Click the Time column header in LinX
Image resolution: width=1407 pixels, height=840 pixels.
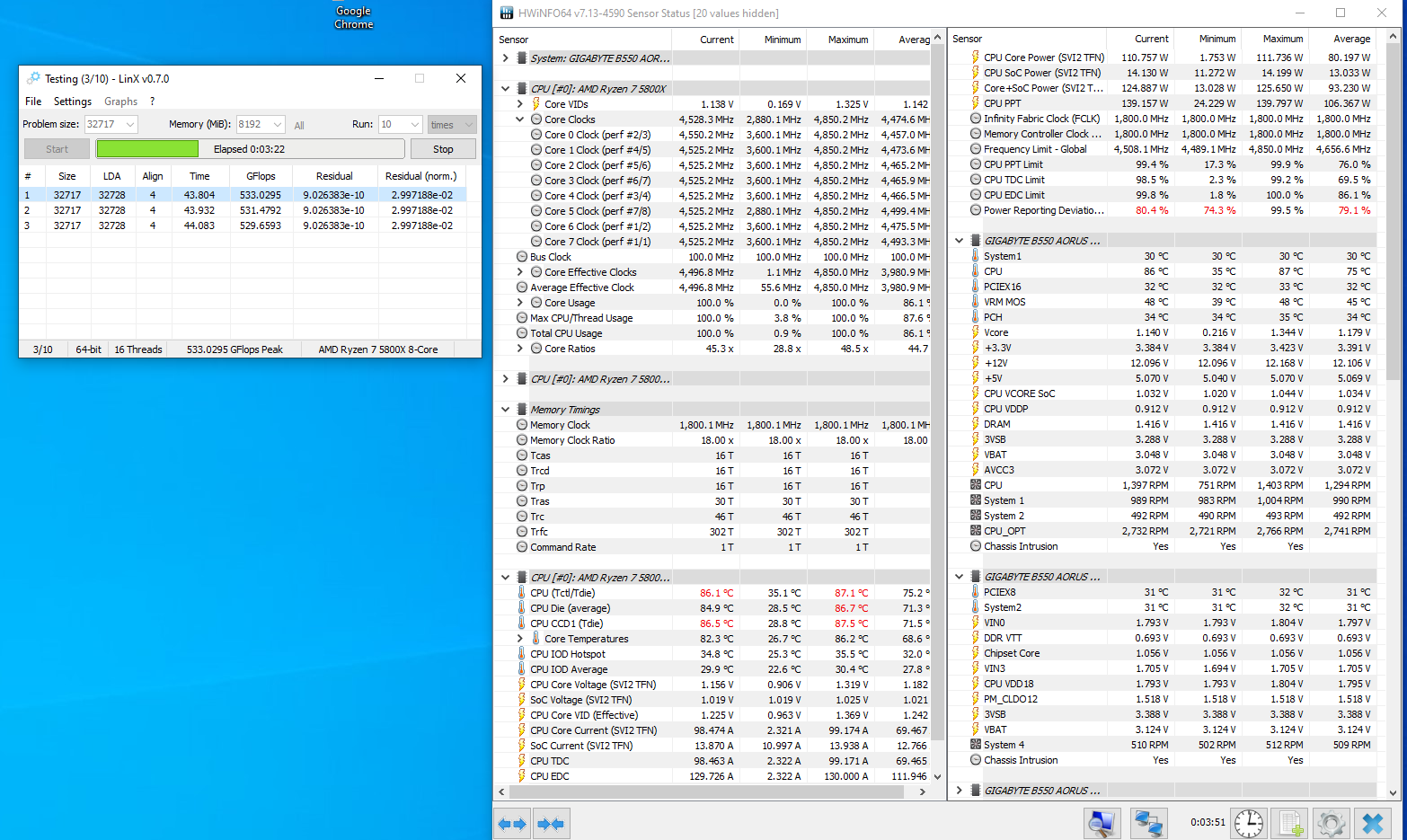(199, 176)
